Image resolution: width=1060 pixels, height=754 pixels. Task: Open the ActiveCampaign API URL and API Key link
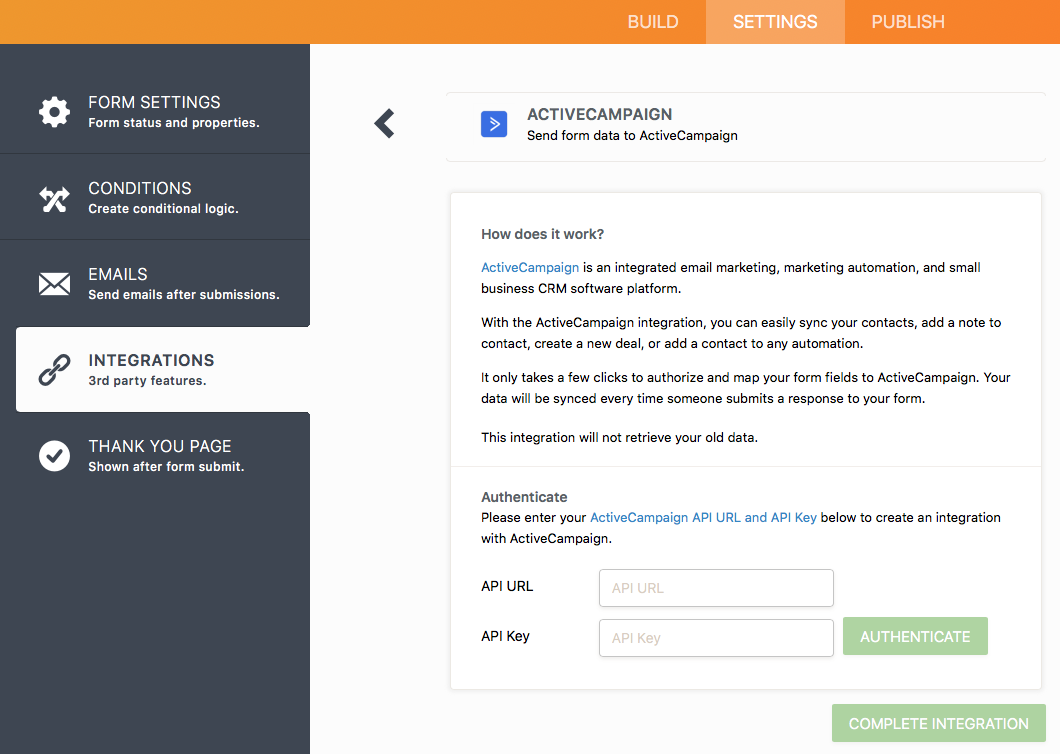click(x=703, y=518)
